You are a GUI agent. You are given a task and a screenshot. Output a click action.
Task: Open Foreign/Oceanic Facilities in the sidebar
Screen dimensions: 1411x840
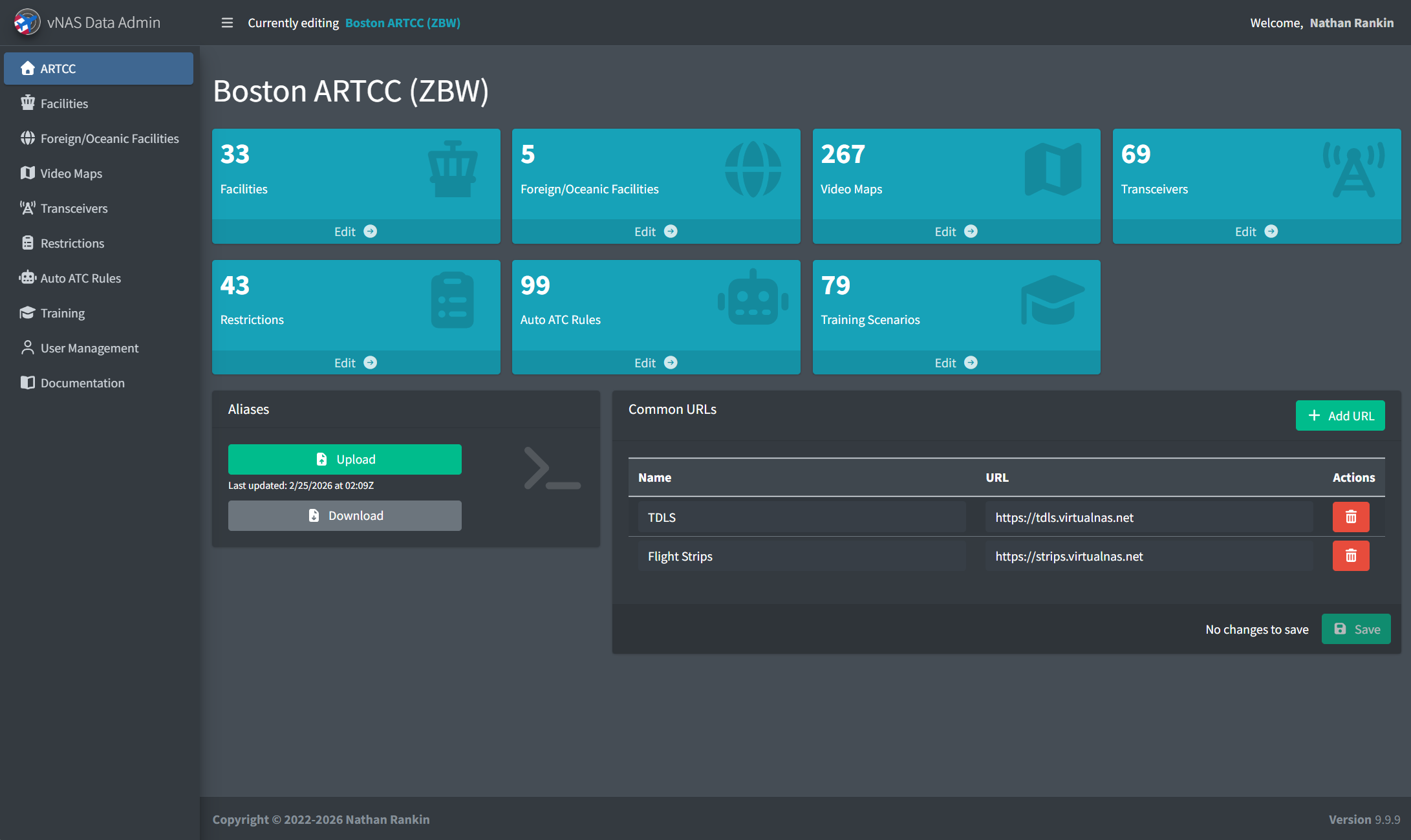point(98,138)
